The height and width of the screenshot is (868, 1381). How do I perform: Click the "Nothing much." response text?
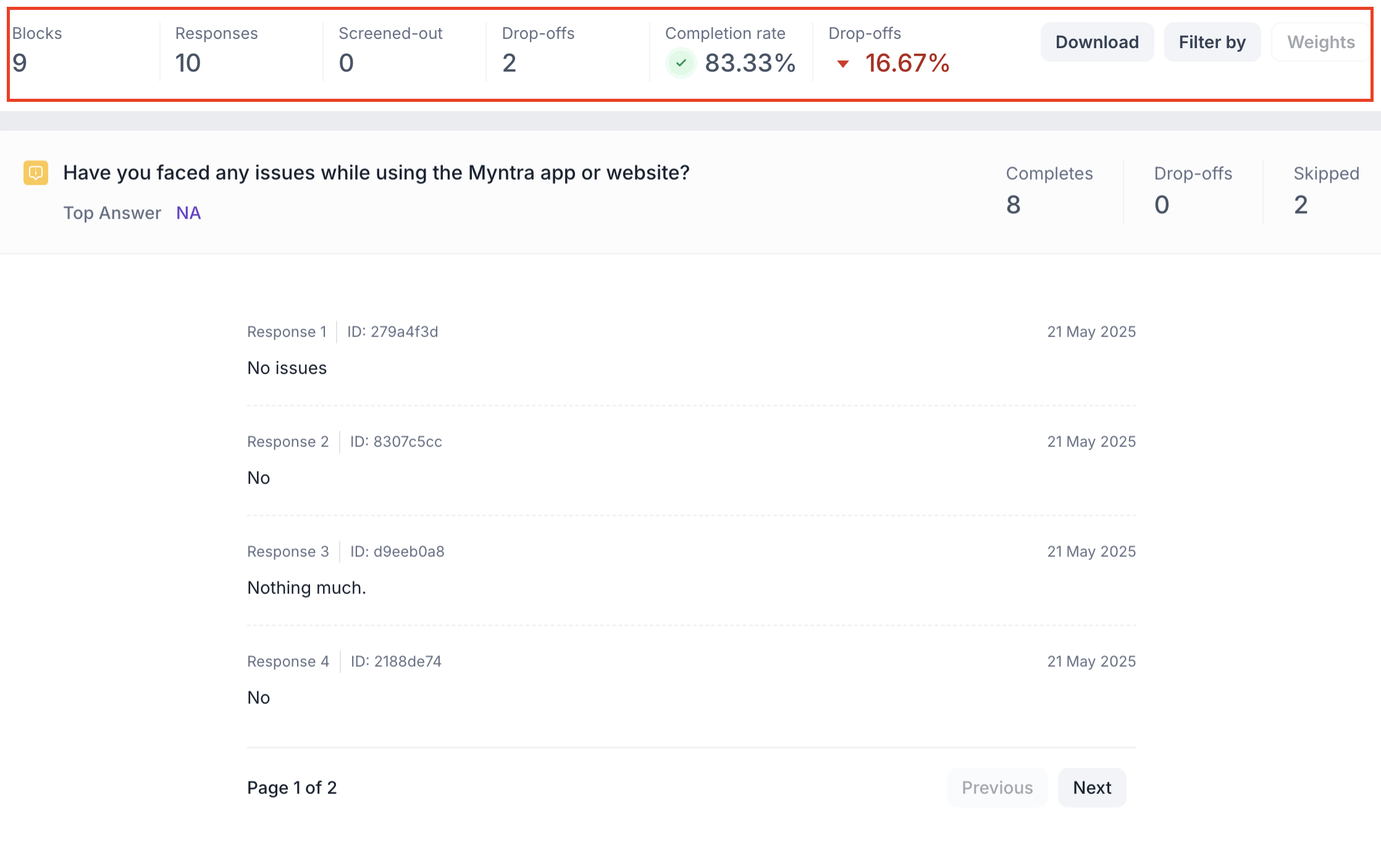pos(306,588)
